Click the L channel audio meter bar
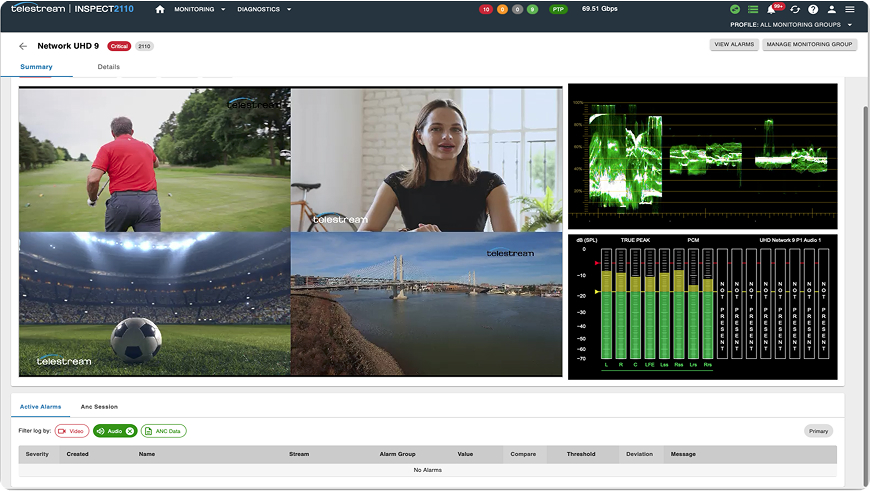Screen dimensions: 870x491 pos(606,304)
